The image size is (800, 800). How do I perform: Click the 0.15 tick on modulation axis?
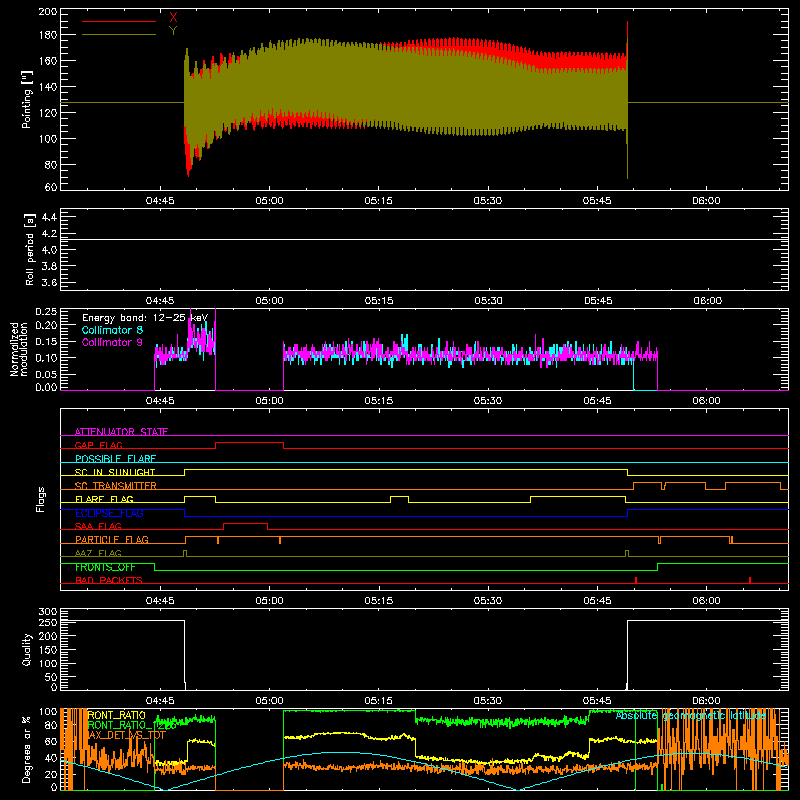(46, 341)
